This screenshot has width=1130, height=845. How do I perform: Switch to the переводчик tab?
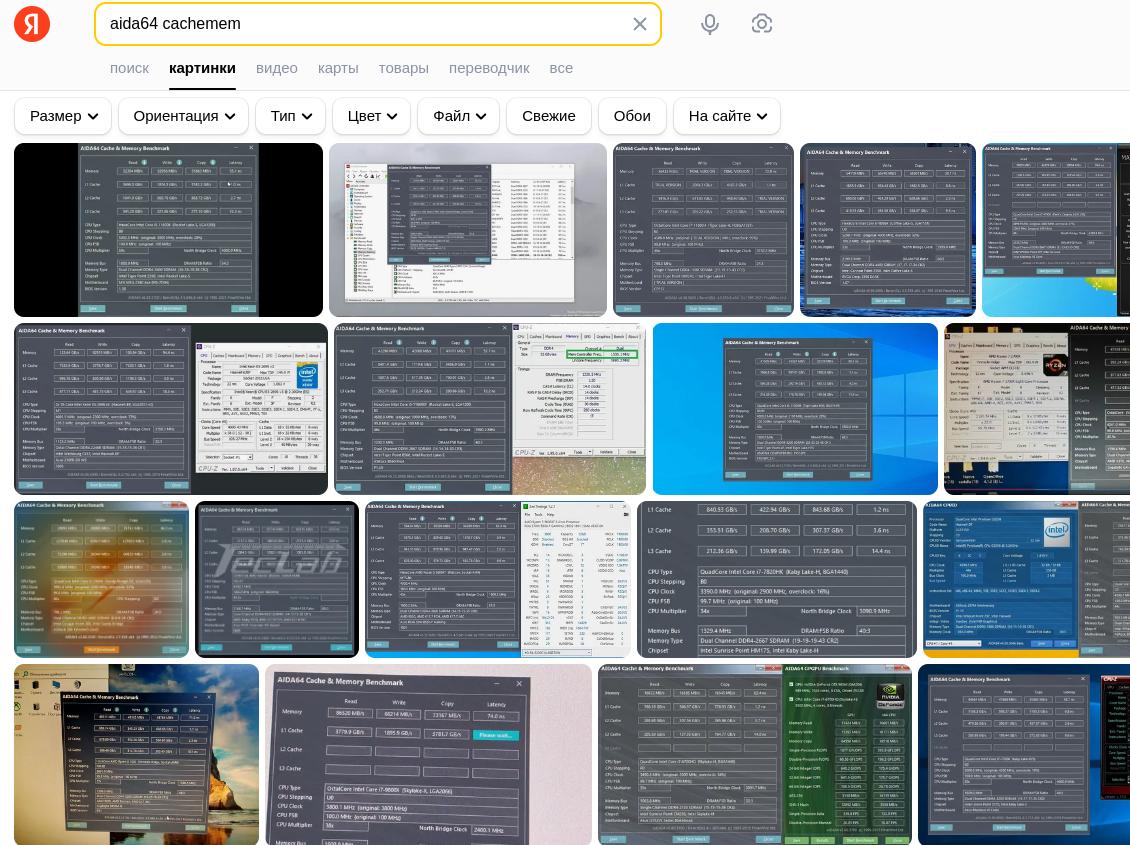489,68
